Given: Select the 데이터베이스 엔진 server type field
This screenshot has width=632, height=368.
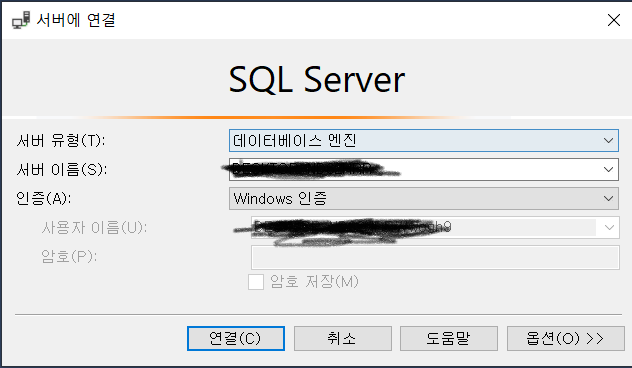Looking at the screenshot, I should click(424, 141).
